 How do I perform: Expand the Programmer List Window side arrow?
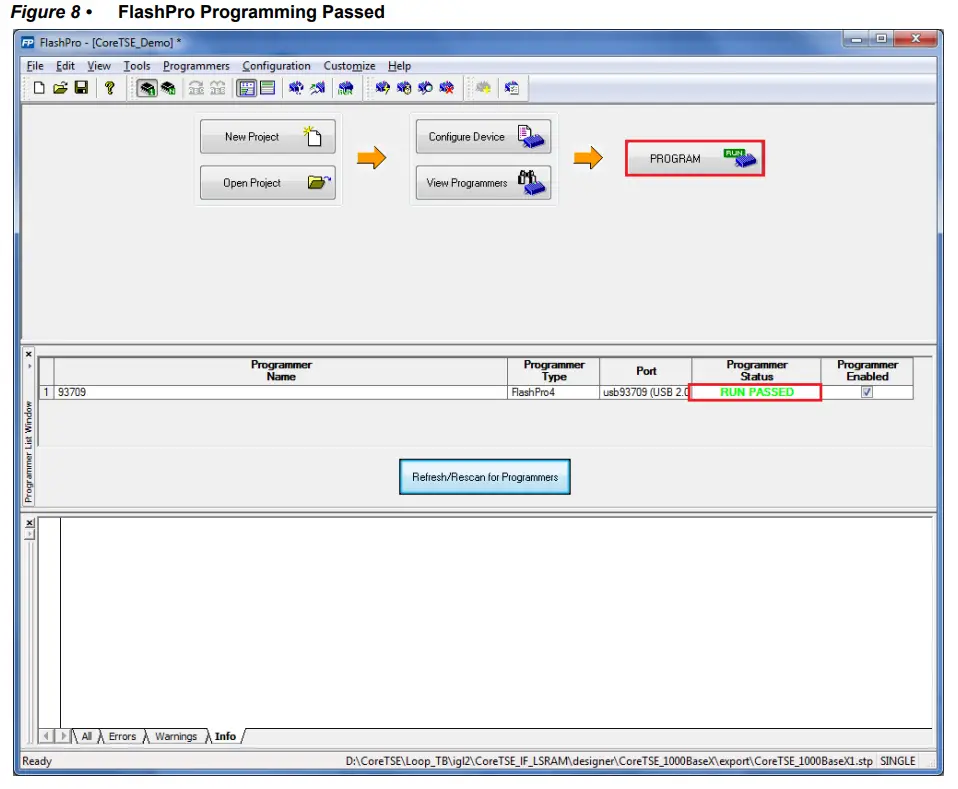pos(29,366)
